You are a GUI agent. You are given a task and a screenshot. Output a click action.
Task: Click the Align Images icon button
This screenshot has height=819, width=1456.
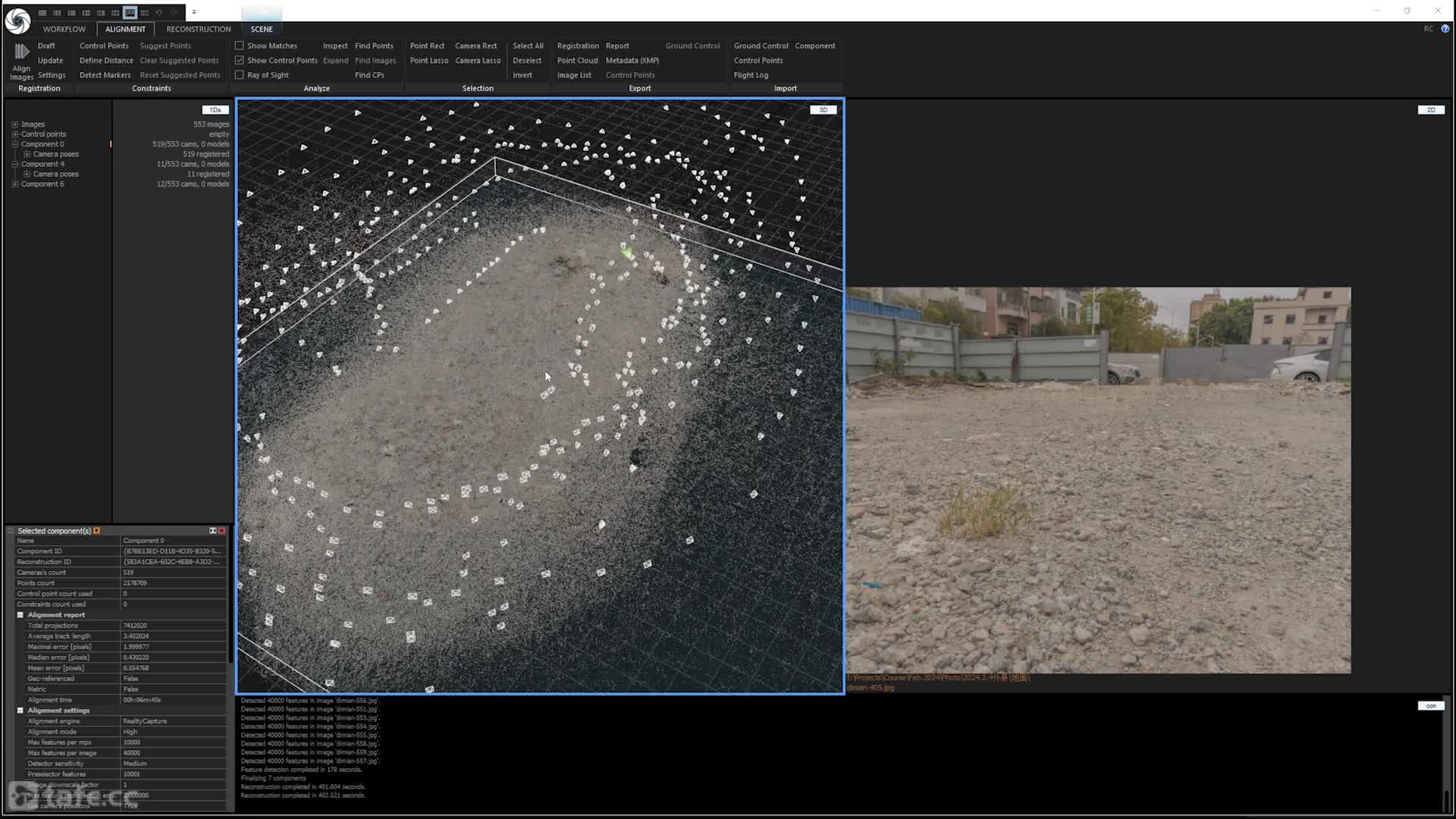[x=21, y=61]
